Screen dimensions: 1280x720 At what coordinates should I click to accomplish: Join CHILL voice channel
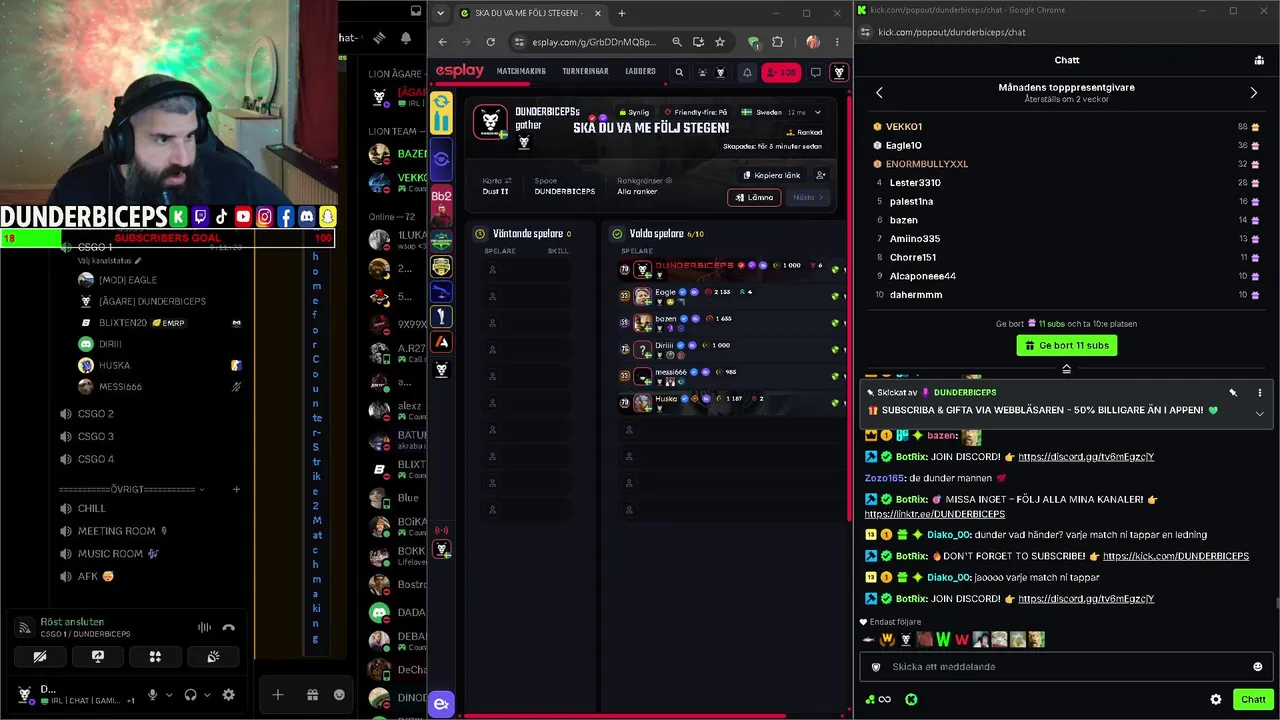coord(91,508)
